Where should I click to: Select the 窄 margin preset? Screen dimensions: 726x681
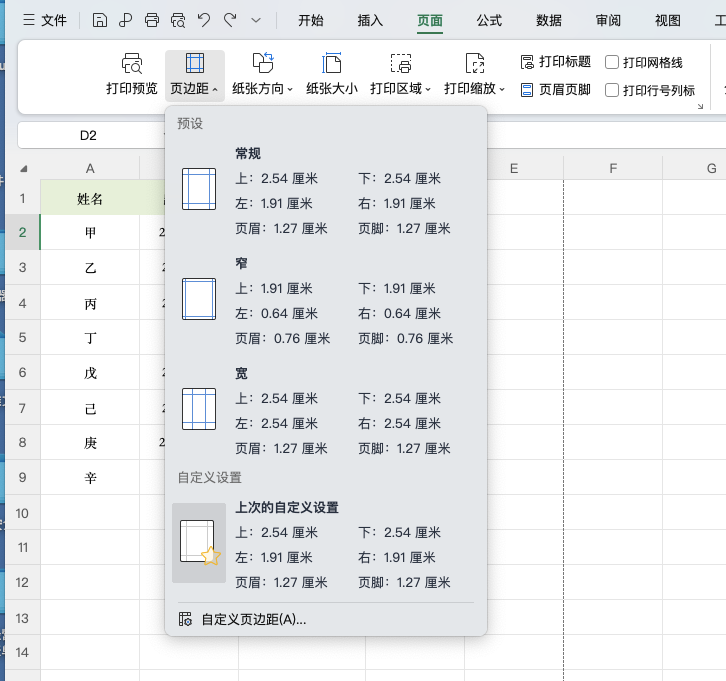325,301
